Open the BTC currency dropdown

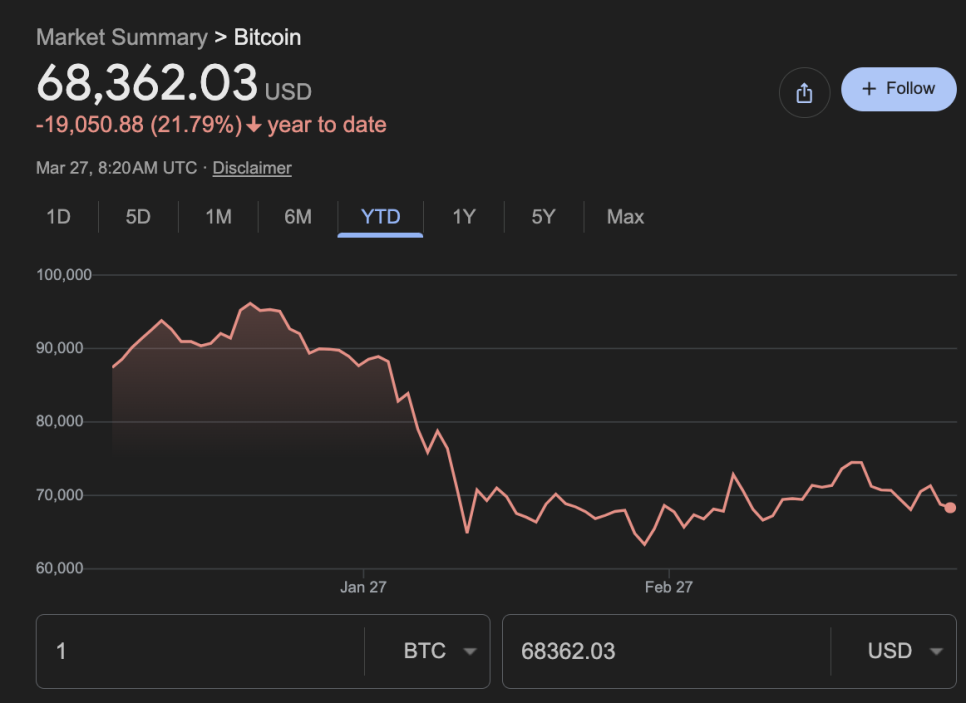pyautogui.click(x=439, y=651)
